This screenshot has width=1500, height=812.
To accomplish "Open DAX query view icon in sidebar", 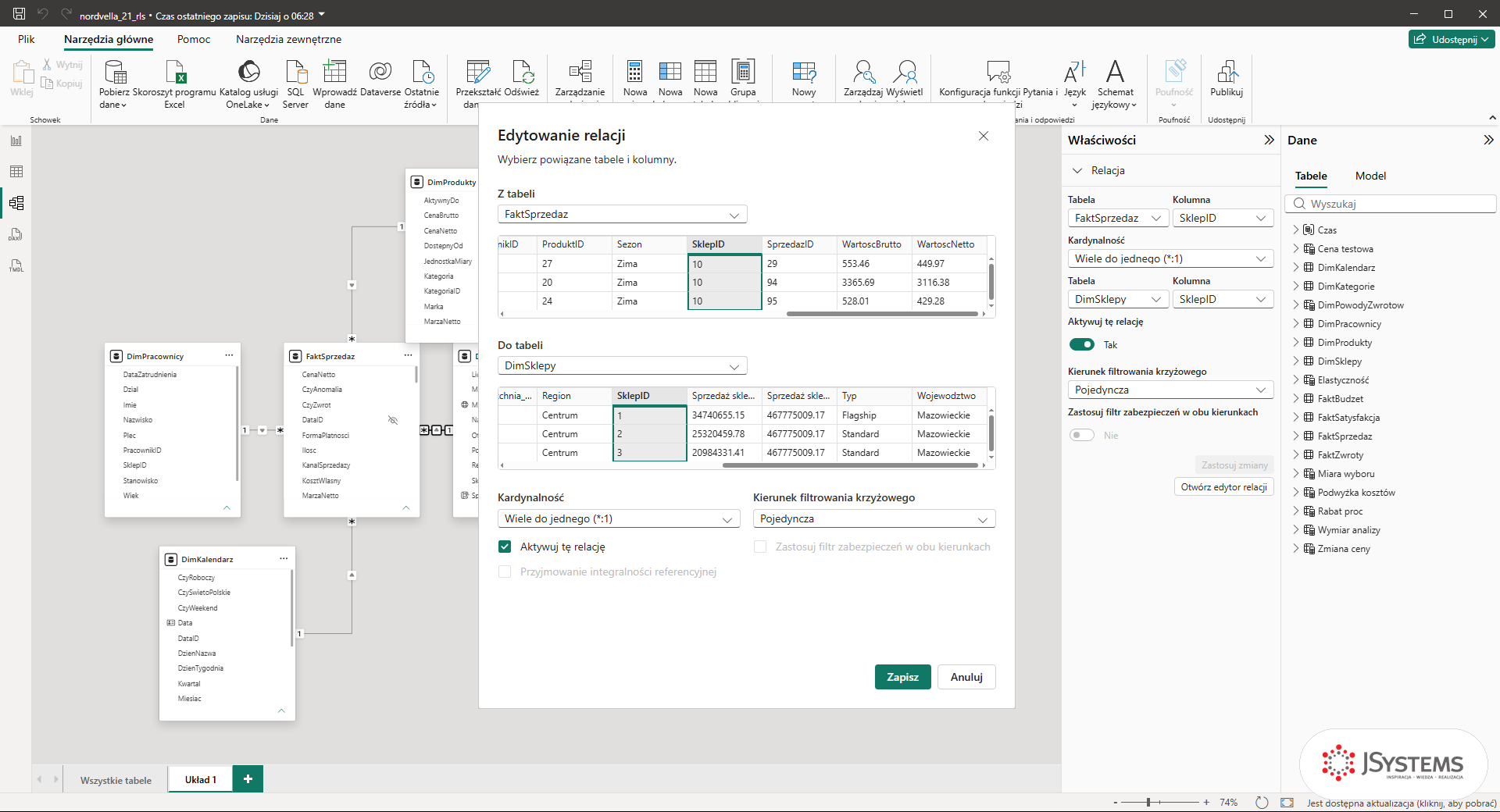I will [x=16, y=234].
